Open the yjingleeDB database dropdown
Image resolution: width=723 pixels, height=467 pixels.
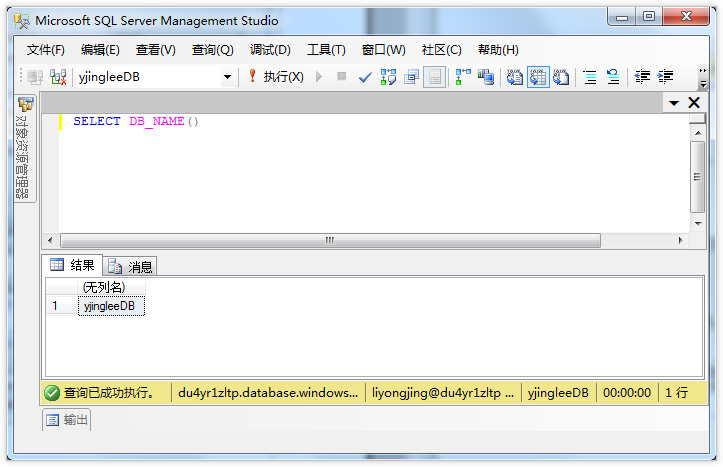click(x=227, y=77)
